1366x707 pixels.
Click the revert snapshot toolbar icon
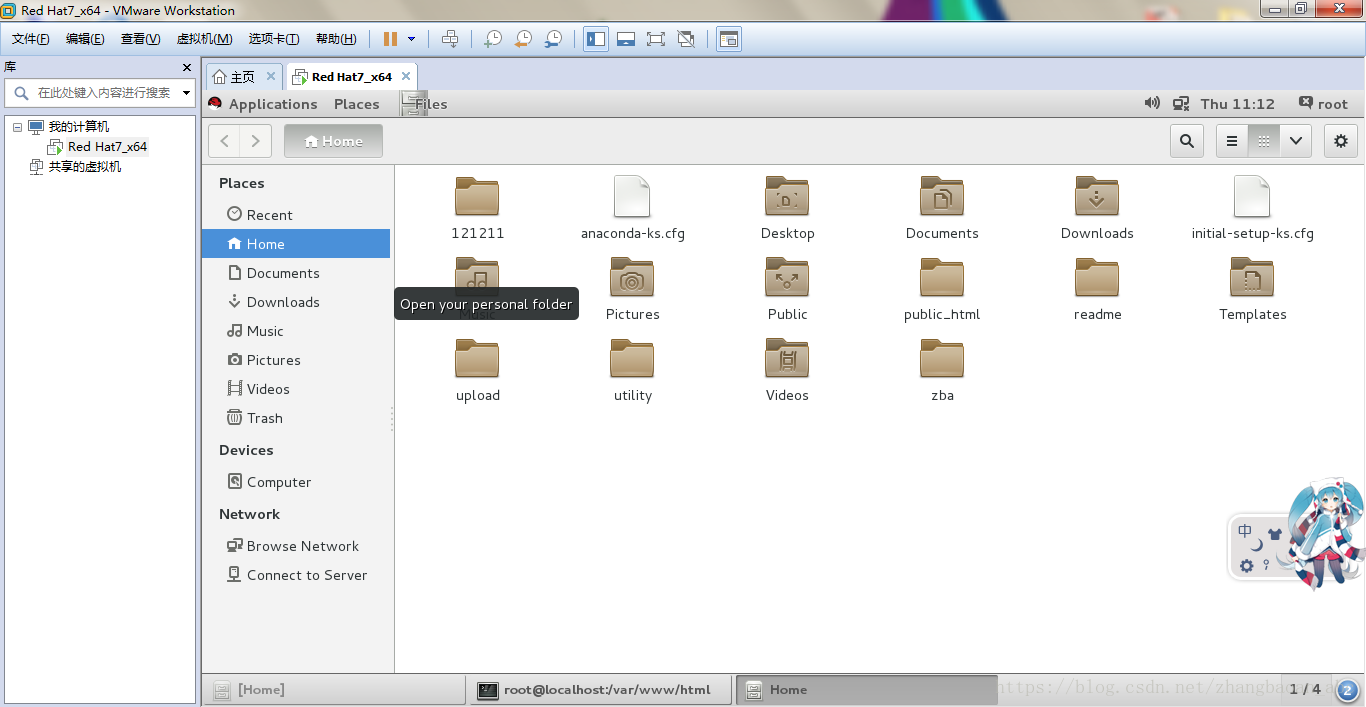(x=523, y=39)
